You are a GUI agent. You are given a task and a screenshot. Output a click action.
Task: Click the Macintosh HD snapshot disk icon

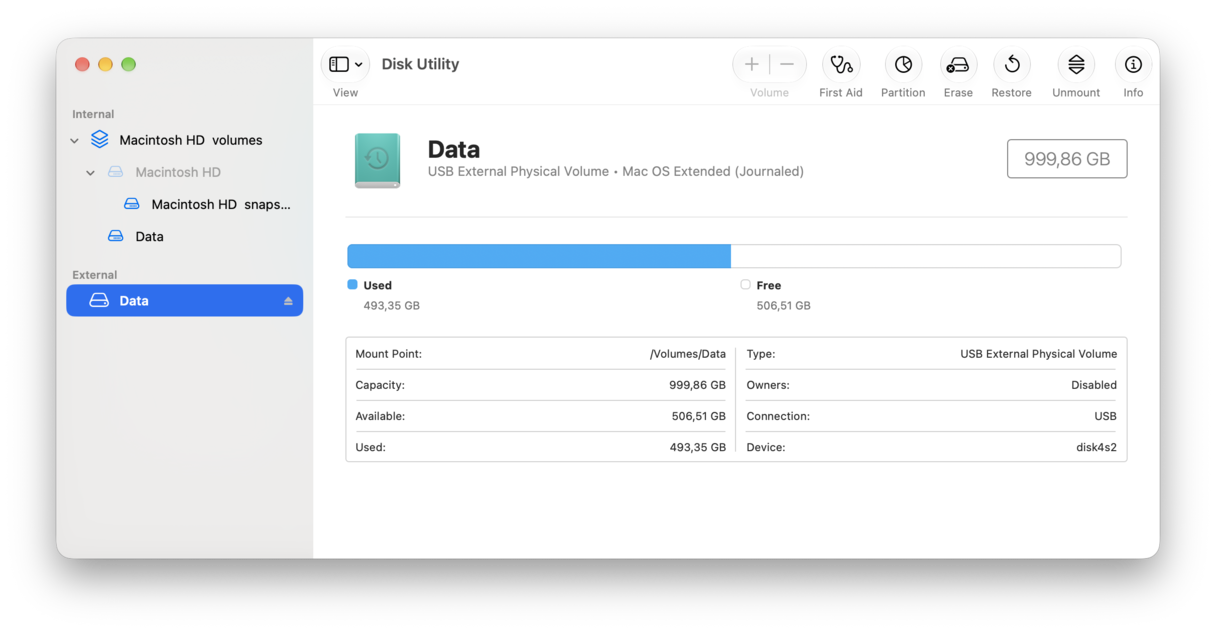coord(132,204)
